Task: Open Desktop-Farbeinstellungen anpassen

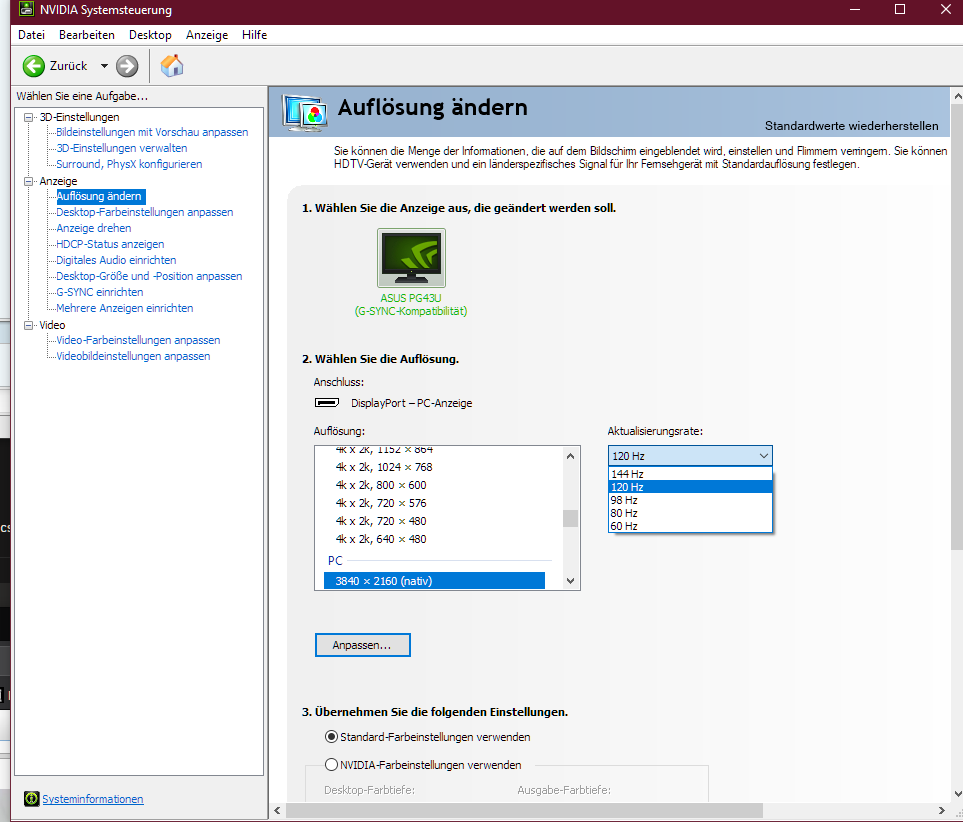Action: pos(145,212)
